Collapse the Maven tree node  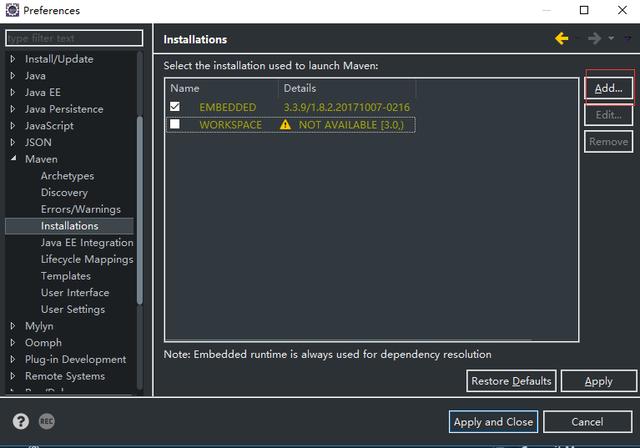[x=13, y=158]
